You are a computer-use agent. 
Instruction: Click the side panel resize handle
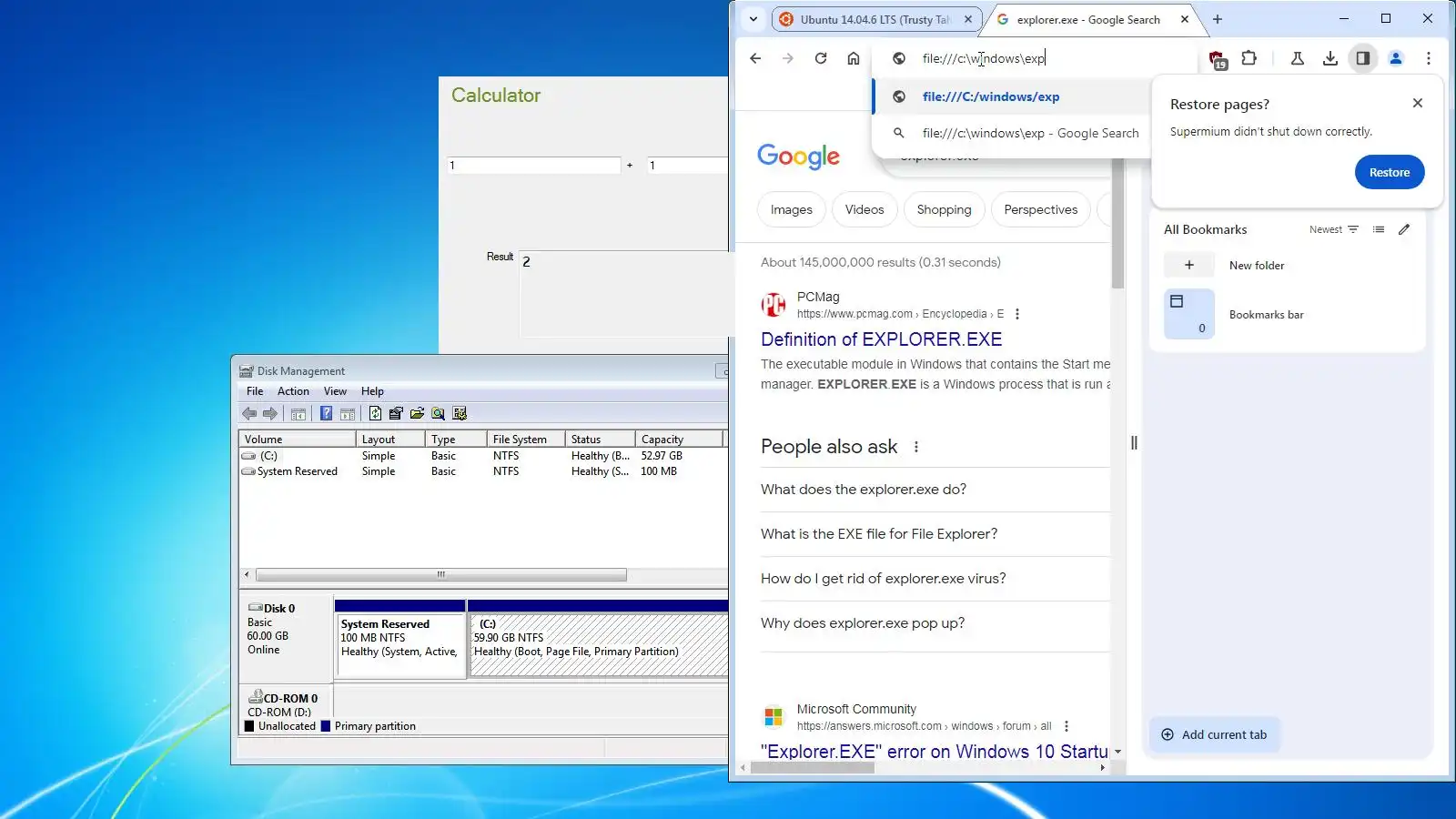pyautogui.click(x=1134, y=443)
